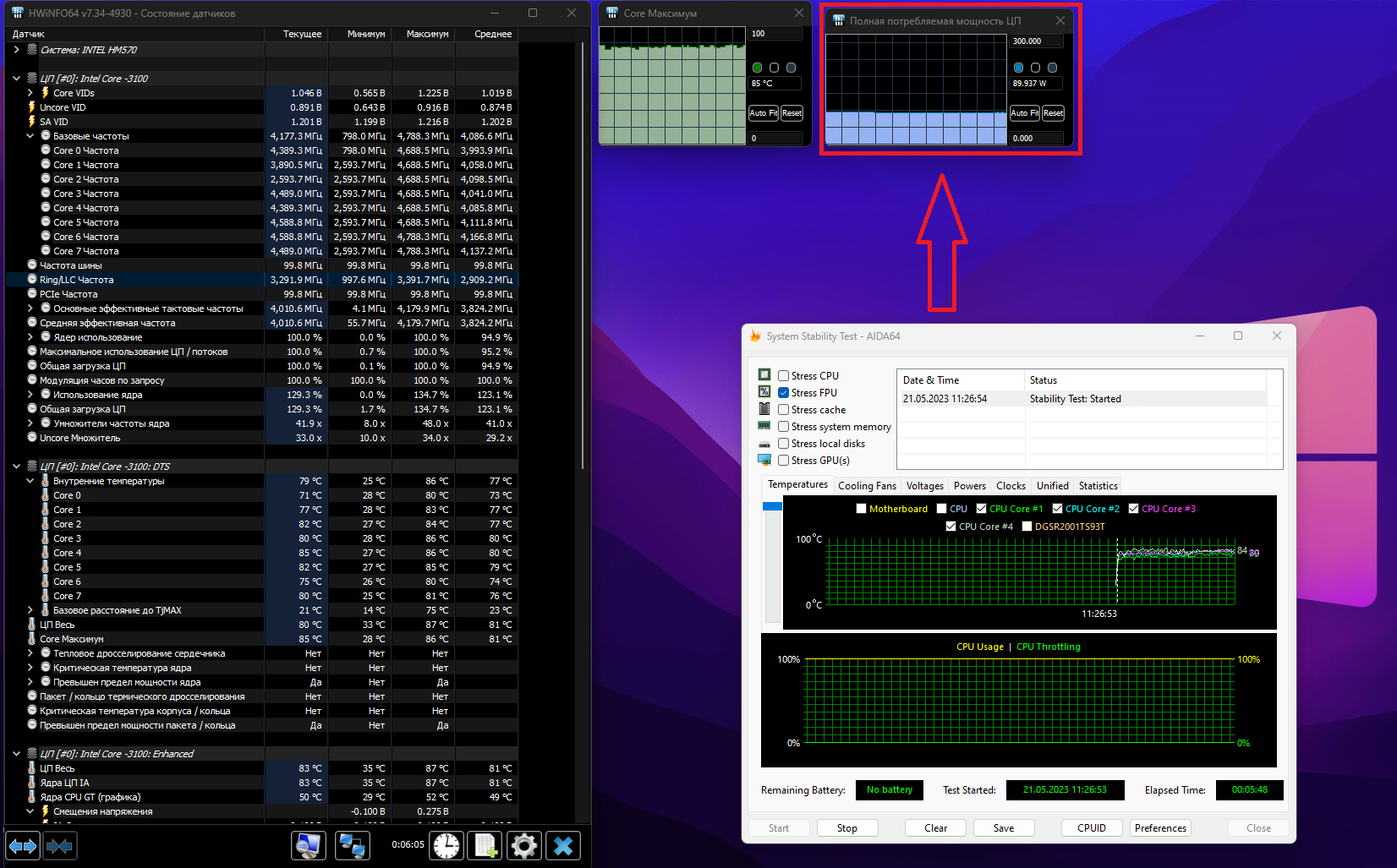Click the Clear button in AIDA64
Screen dimensions: 1397x868
click(935, 828)
